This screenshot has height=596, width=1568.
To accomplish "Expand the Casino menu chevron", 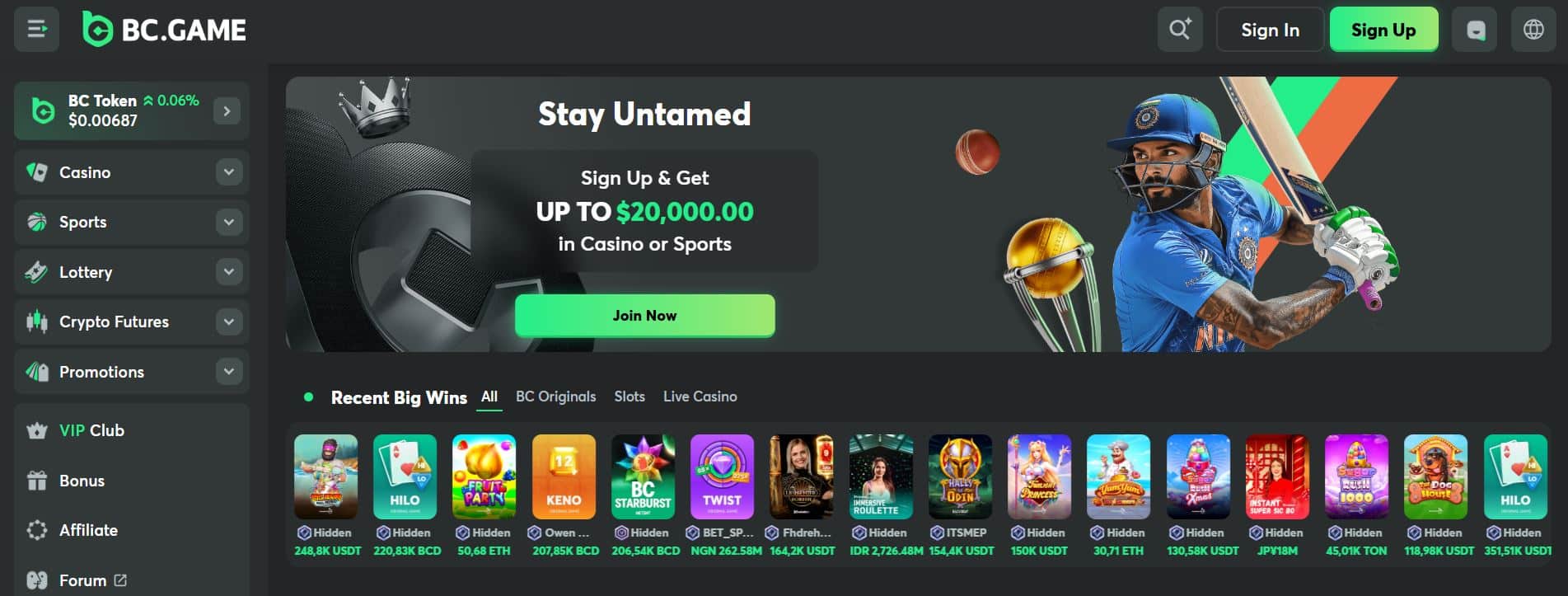I will click(x=229, y=172).
